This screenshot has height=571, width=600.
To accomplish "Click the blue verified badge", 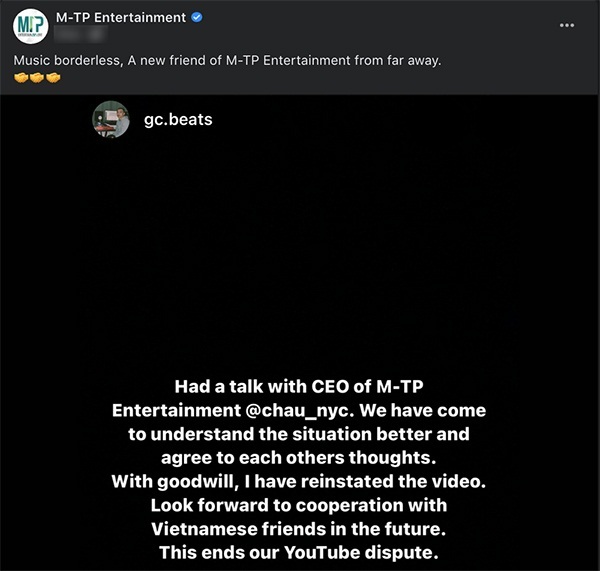I will tap(197, 18).
